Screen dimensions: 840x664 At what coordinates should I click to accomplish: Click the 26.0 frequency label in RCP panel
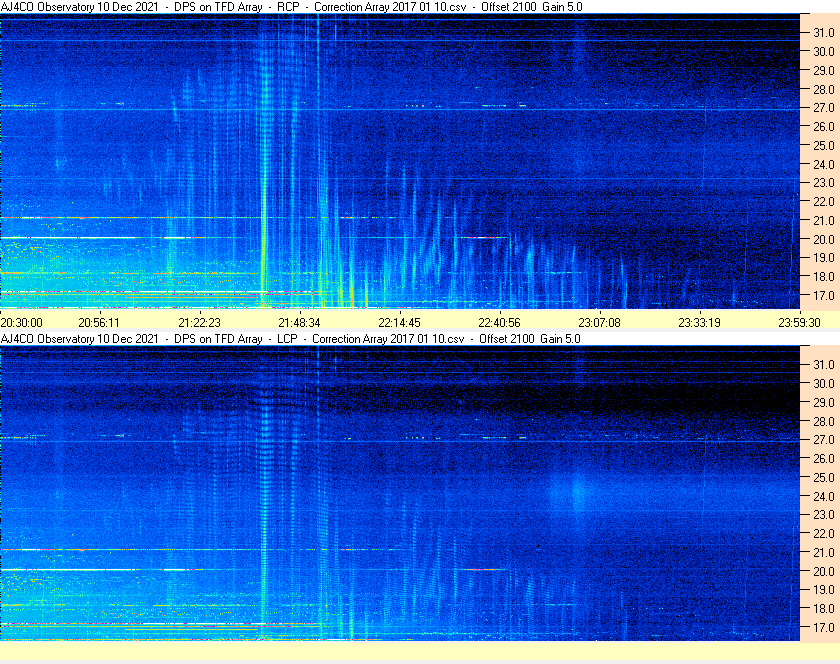click(x=824, y=126)
